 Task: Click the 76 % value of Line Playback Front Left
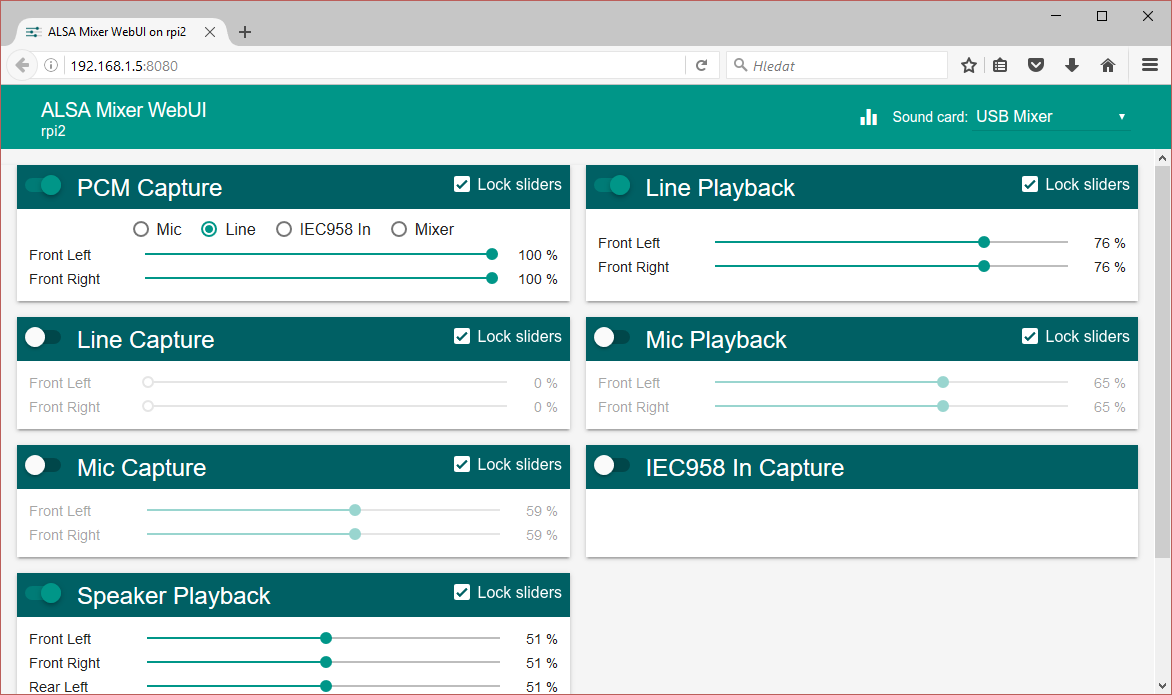point(1109,243)
